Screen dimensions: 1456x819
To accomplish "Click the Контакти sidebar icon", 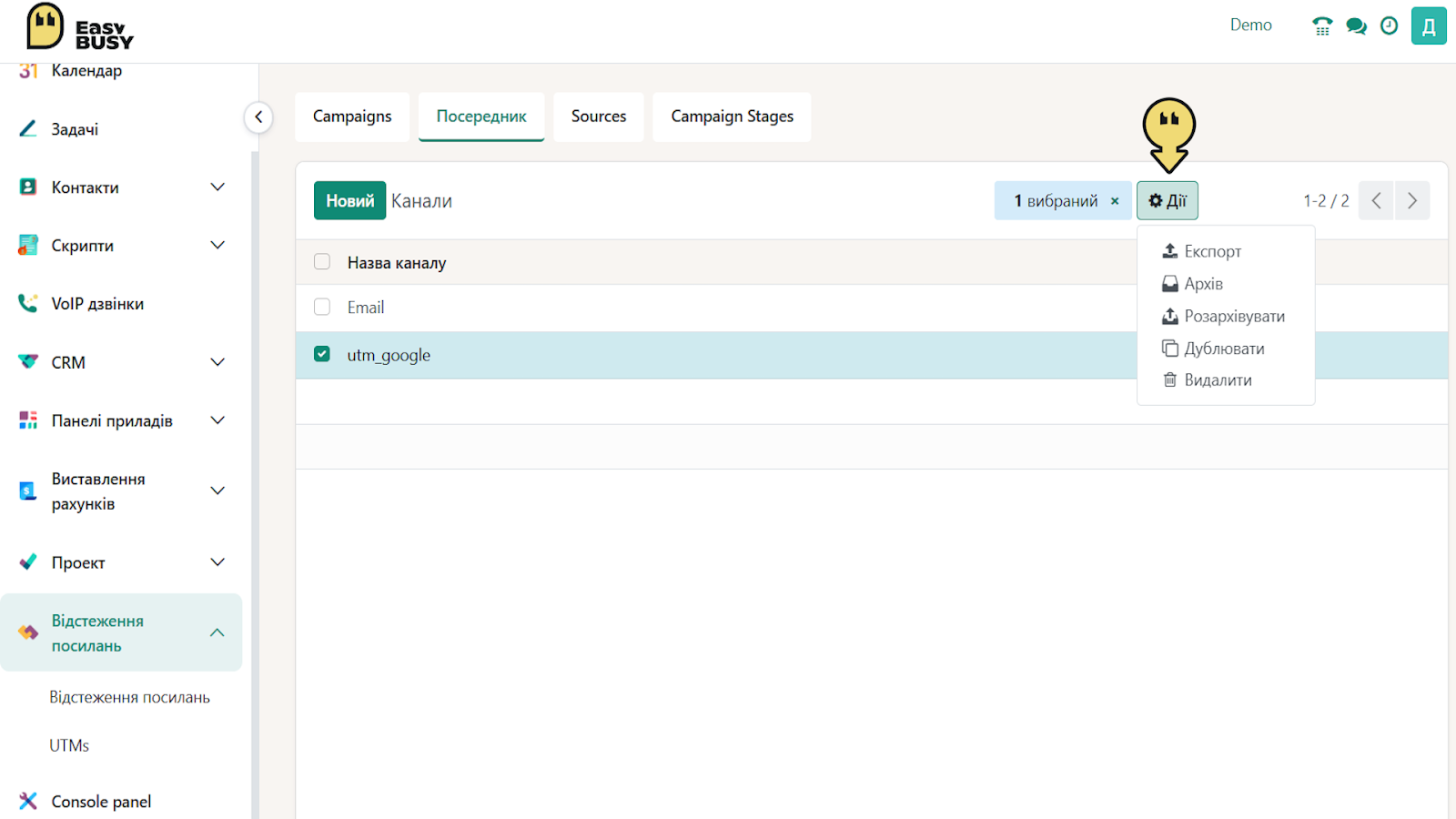I will (x=28, y=187).
